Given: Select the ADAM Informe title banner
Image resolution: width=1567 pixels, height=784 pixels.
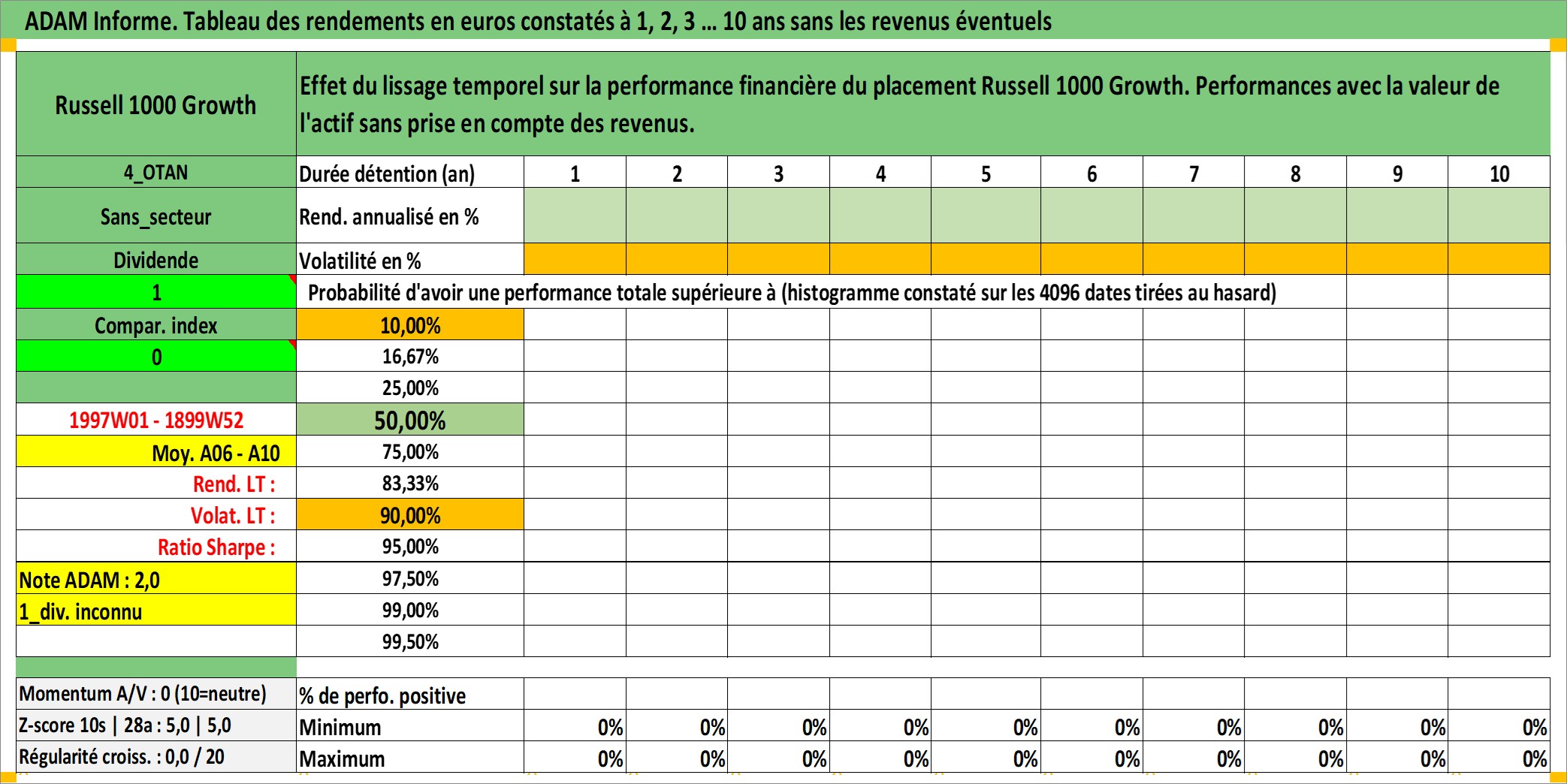Looking at the screenshot, I should point(783,20).
